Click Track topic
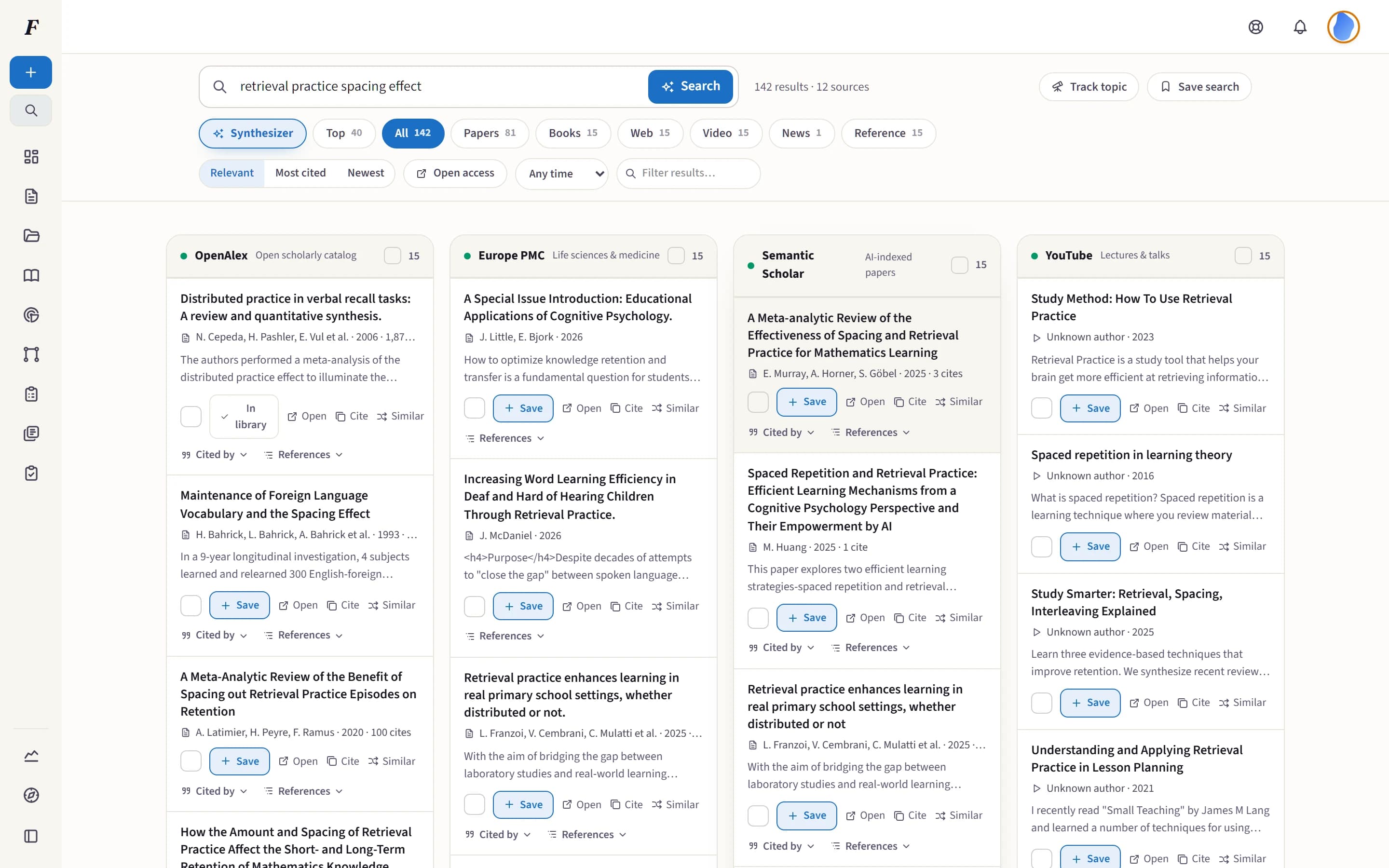 tap(1089, 87)
